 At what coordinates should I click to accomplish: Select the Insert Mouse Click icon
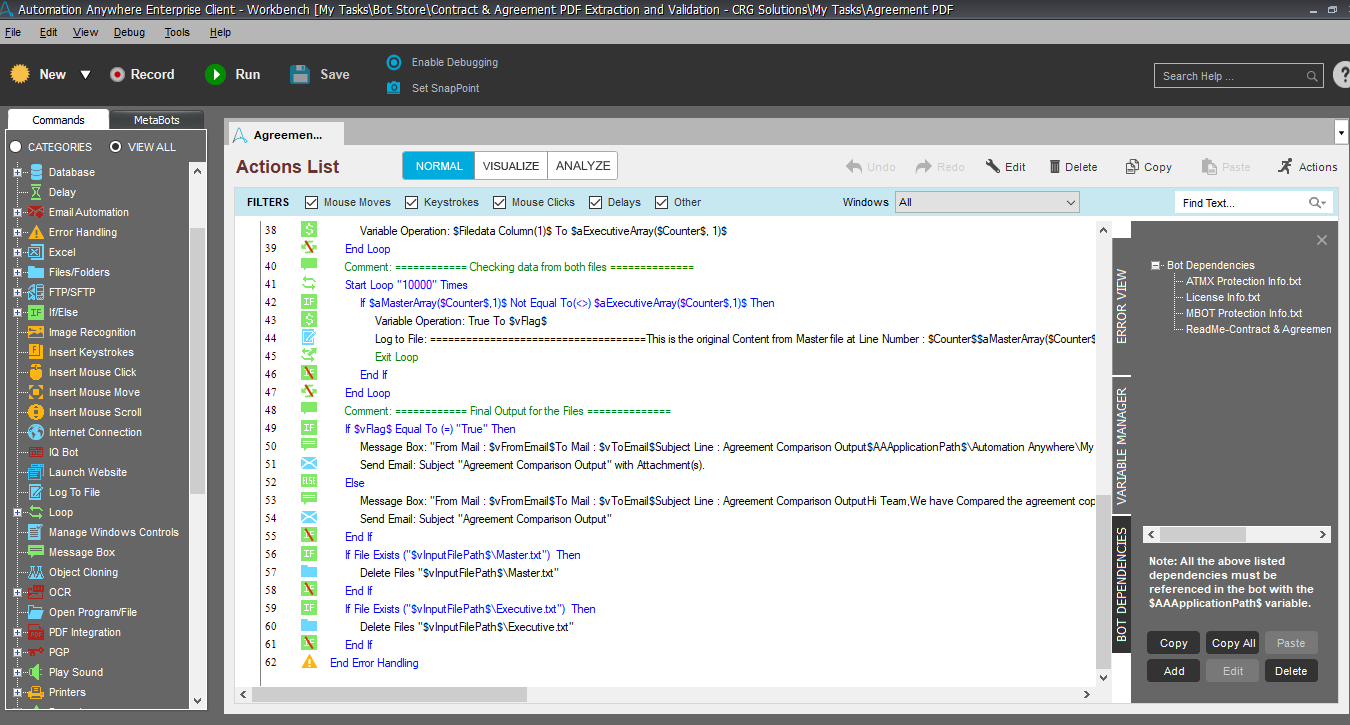tap(36, 372)
